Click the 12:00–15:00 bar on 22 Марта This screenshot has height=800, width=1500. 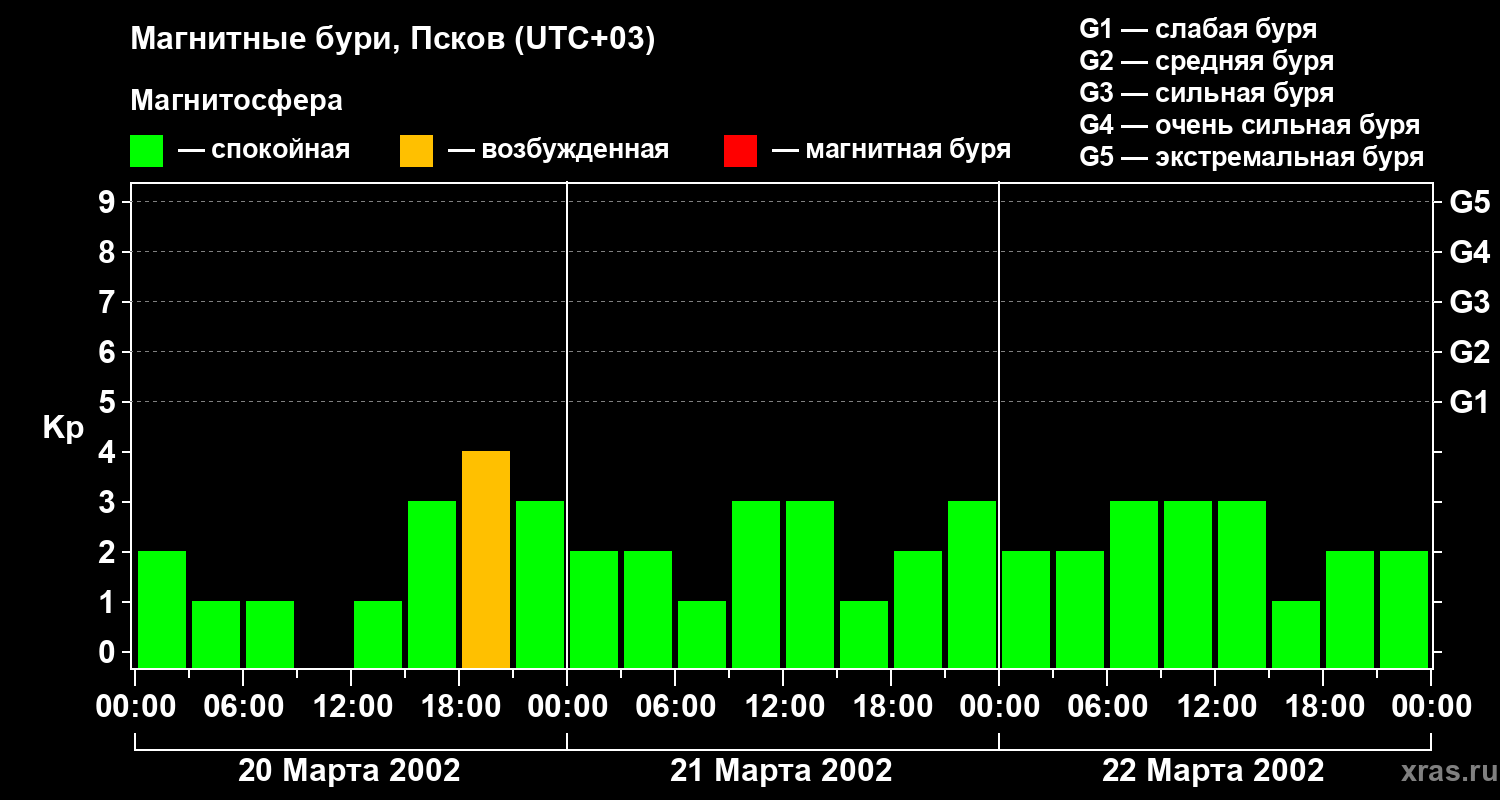coord(1242,584)
